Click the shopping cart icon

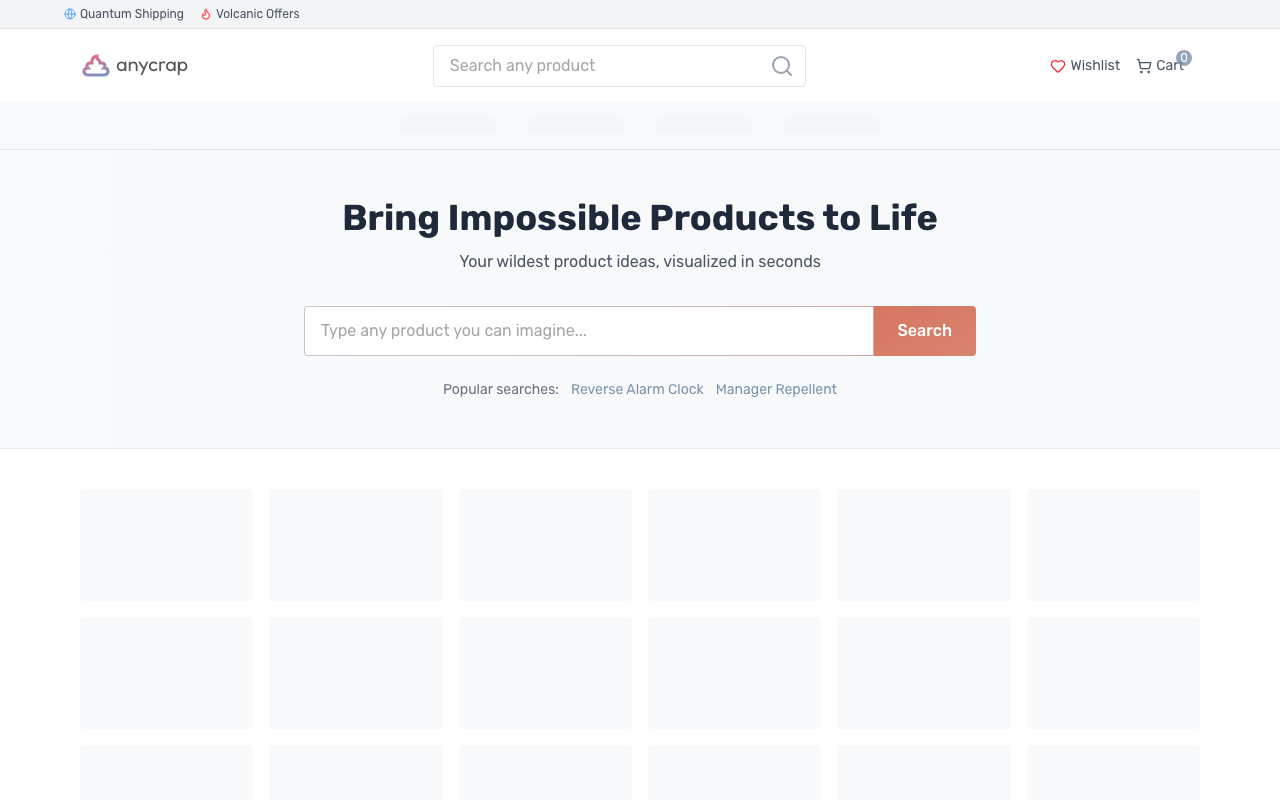pos(1144,66)
